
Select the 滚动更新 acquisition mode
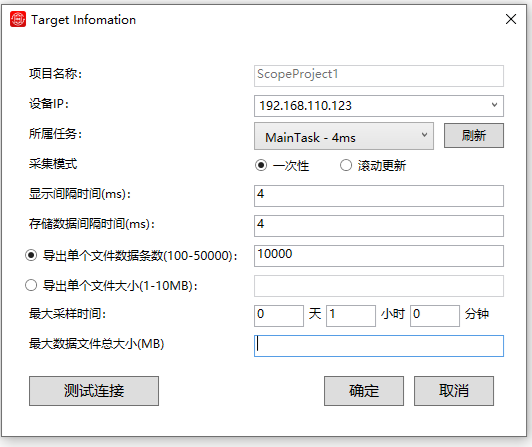point(346,166)
